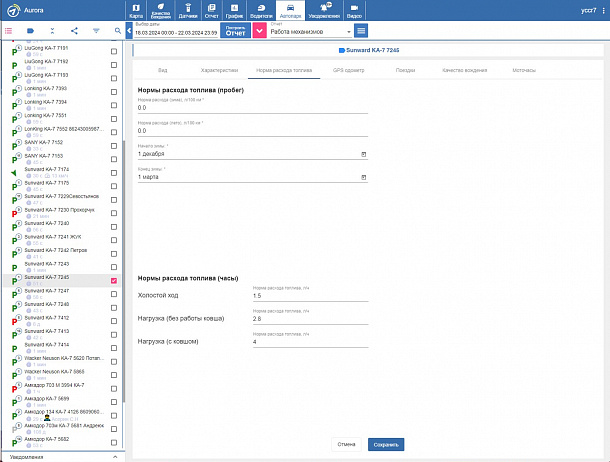This screenshot has width=610, height=462.
Task: Open the График chart section
Action: (x=234, y=10)
